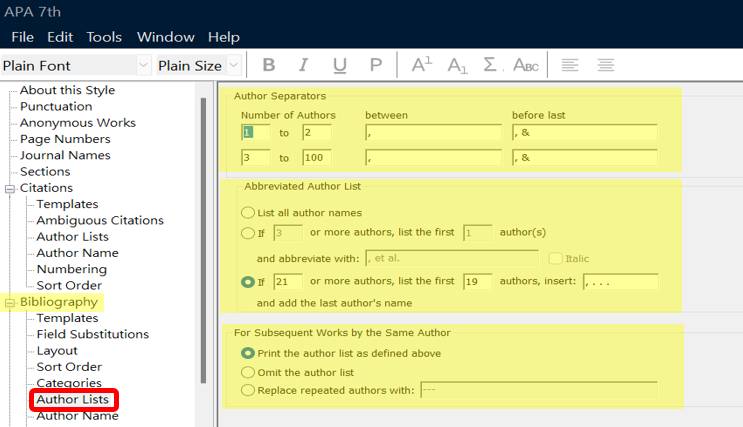Open the Plain Font dropdown
Screen dimensions: 743x427
point(144,65)
